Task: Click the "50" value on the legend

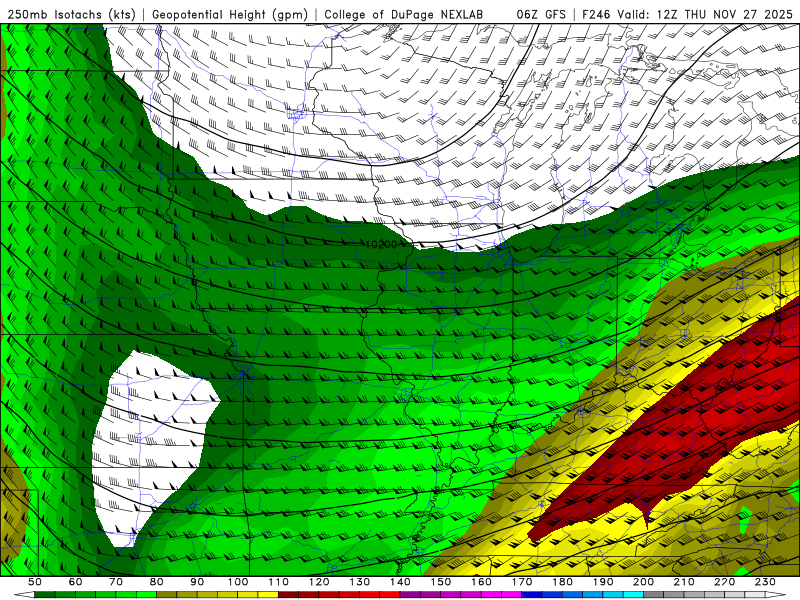Action: pos(35,582)
